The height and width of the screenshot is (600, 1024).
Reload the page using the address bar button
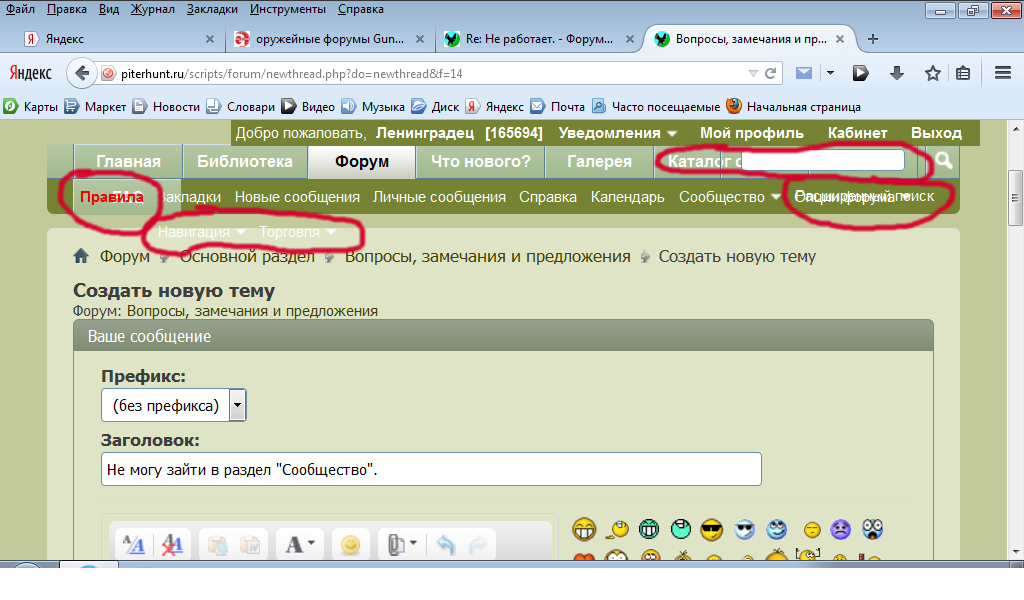coord(771,73)
